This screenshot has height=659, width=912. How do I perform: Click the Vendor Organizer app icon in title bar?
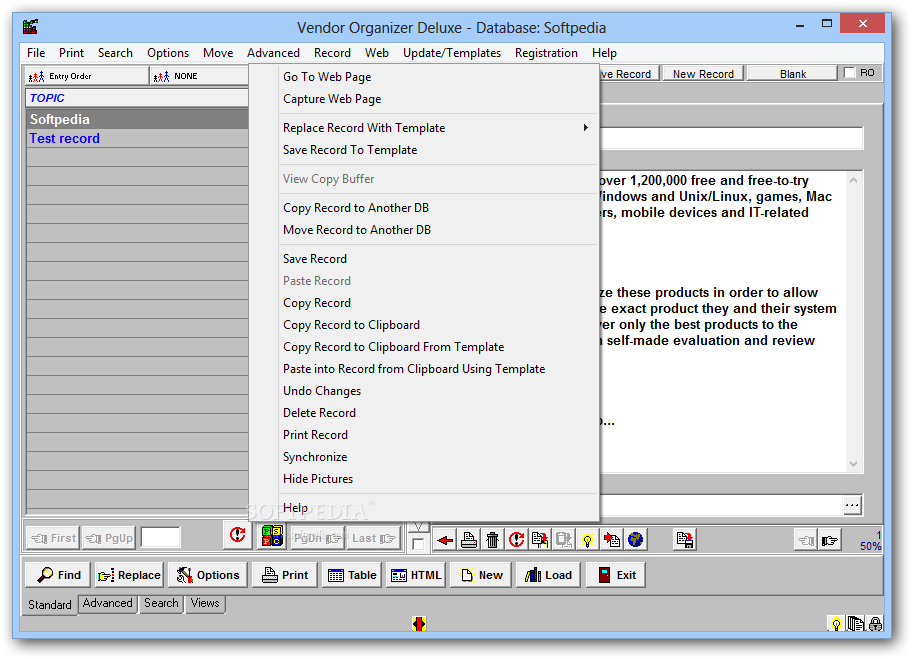coord(30,27)
